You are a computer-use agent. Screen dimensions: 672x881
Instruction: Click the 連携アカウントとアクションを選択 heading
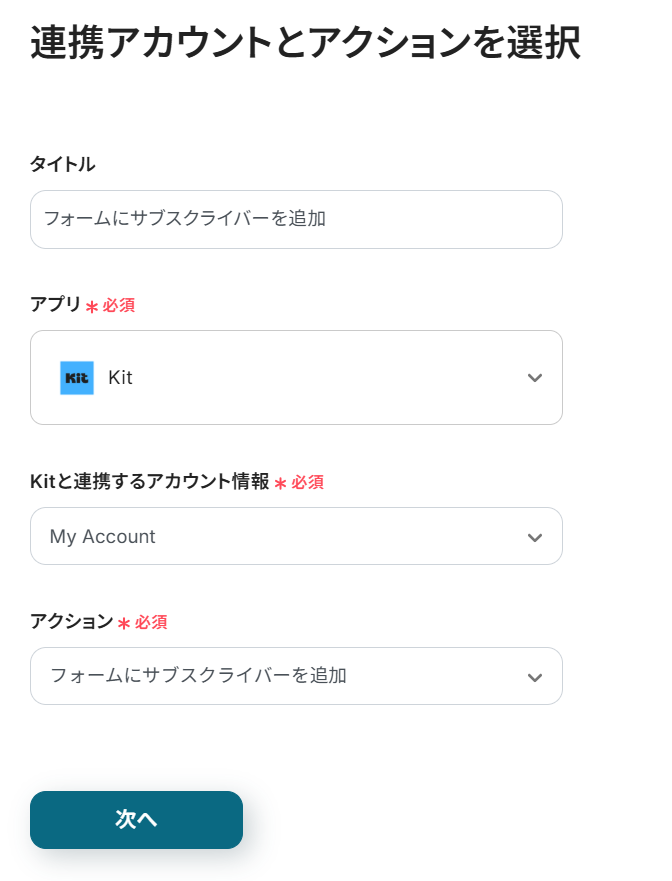click(305, 44)
